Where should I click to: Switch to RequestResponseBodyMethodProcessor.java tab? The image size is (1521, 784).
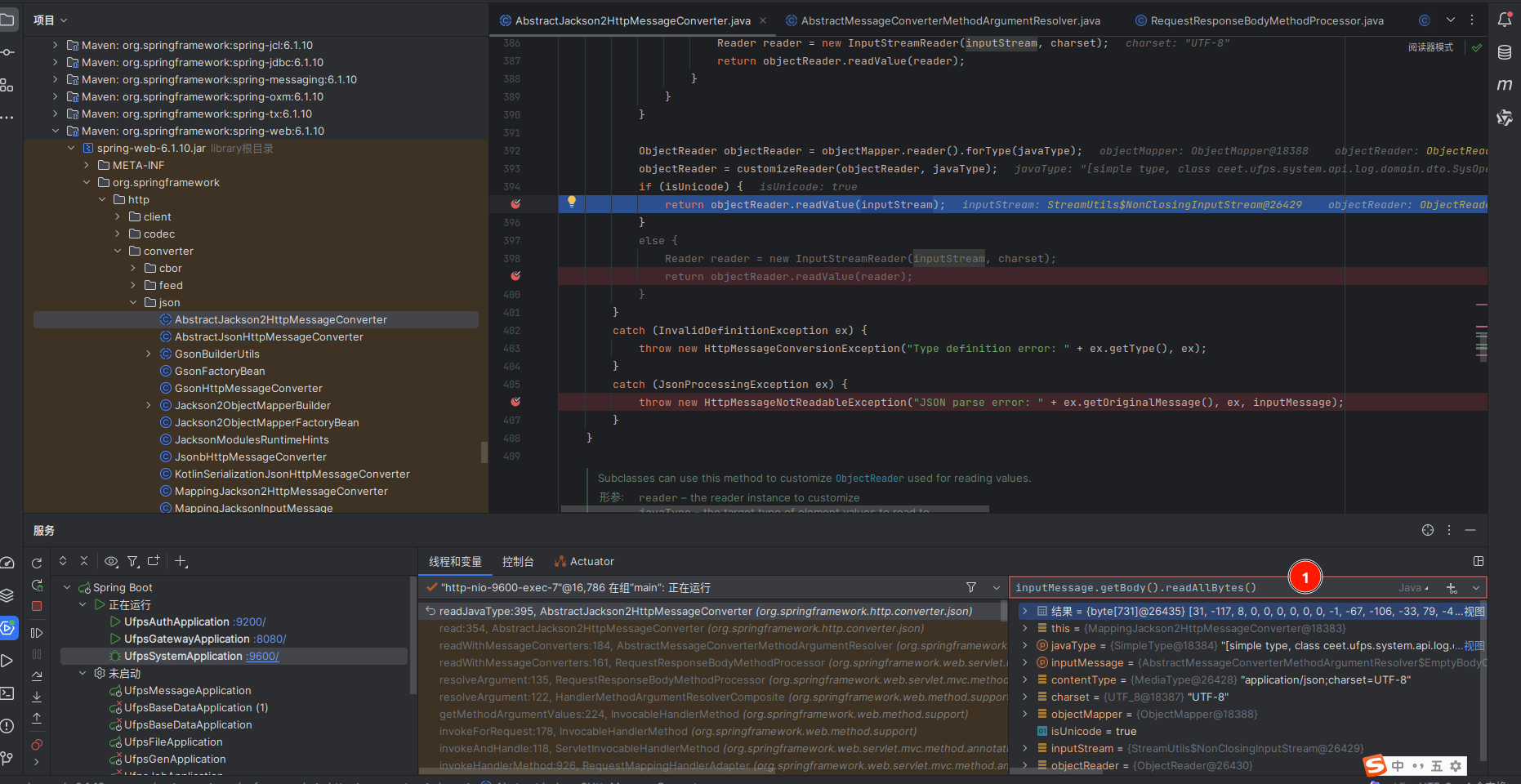(x=1259, y=20)
